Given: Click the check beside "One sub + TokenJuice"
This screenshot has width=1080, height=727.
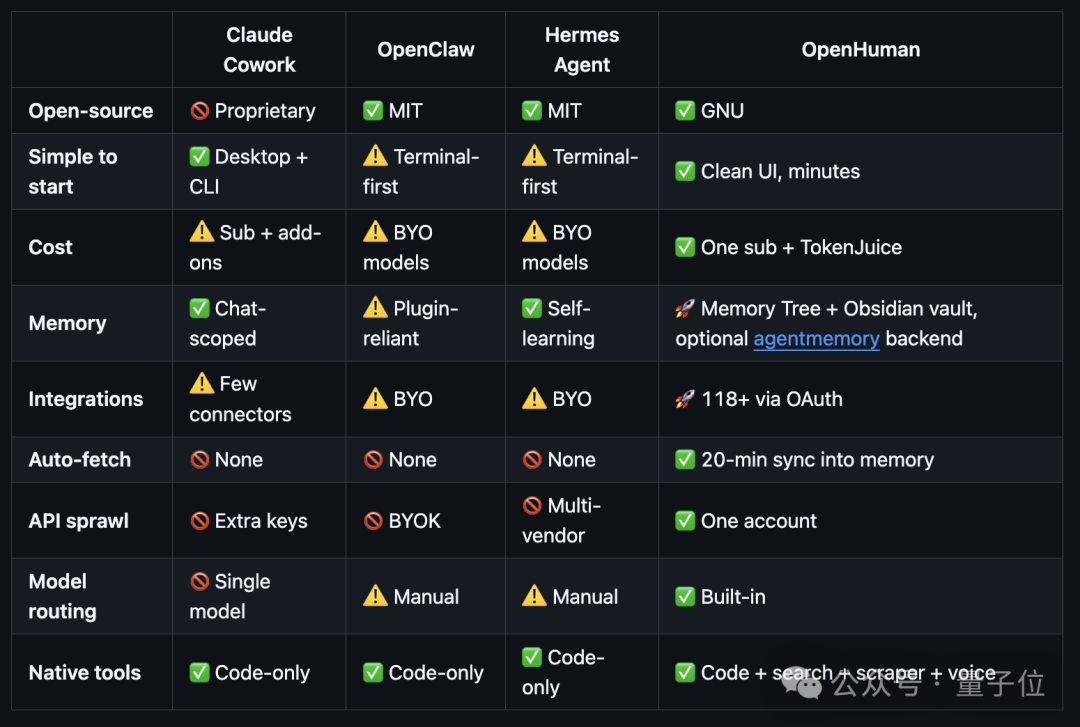Looking at the screenshot, I should pyautogui.click(x=685, y=247).
